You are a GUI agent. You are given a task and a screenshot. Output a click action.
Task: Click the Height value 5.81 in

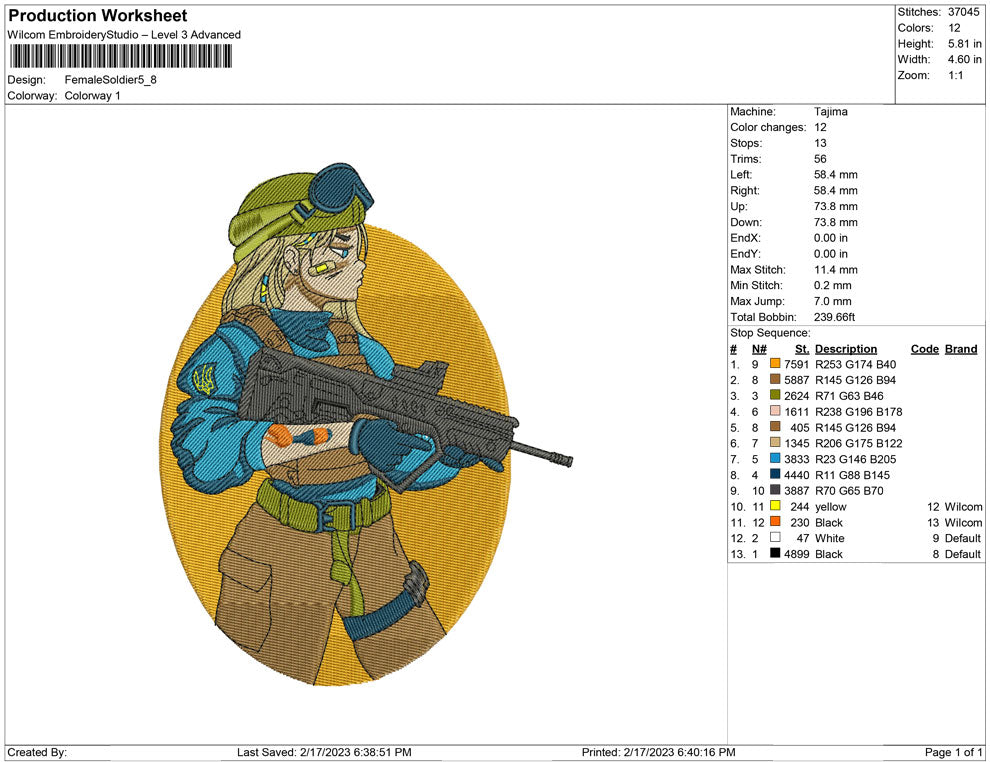tap(964, 44)
